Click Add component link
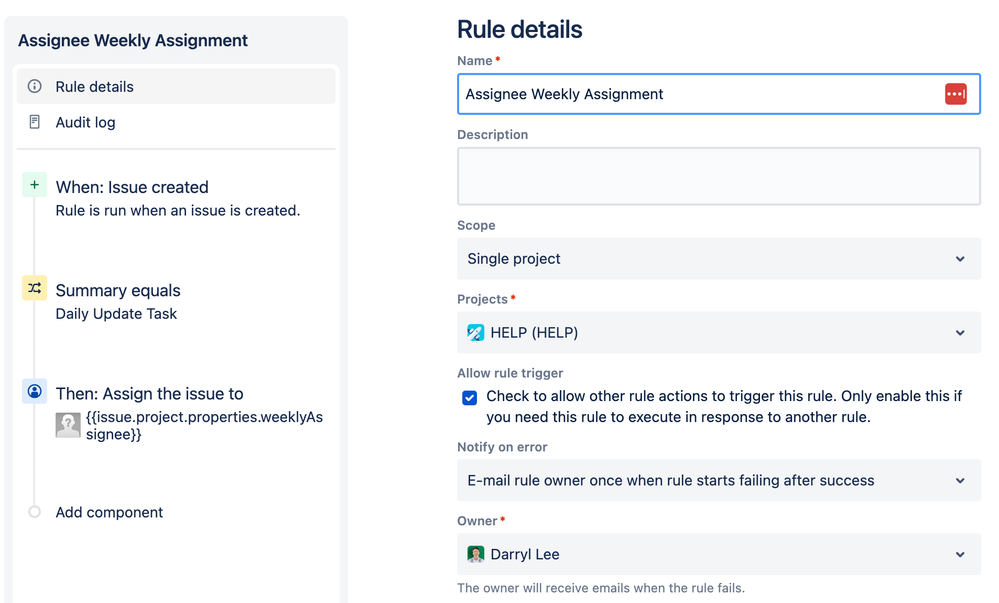 [109, 512]
